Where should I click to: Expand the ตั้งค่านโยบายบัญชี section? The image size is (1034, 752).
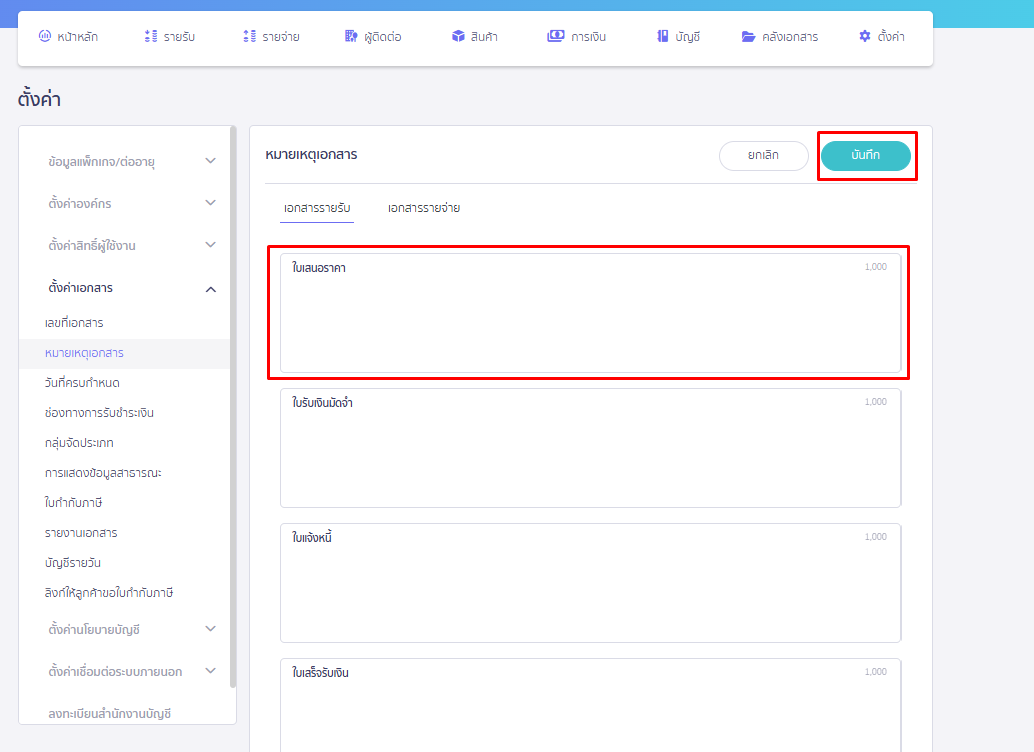point(210,629)
